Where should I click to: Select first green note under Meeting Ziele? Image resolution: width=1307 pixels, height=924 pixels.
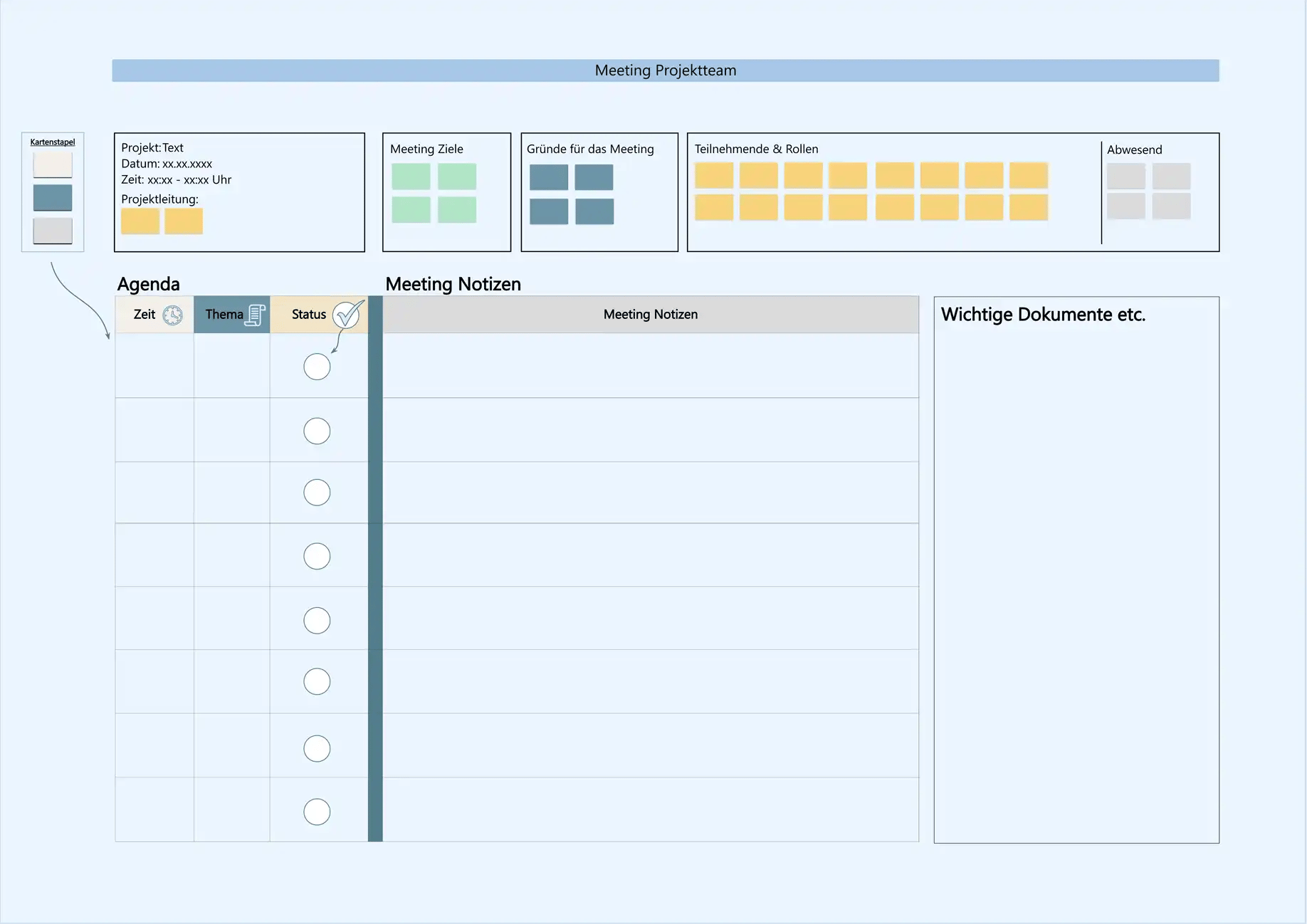(x=411, y=177)
